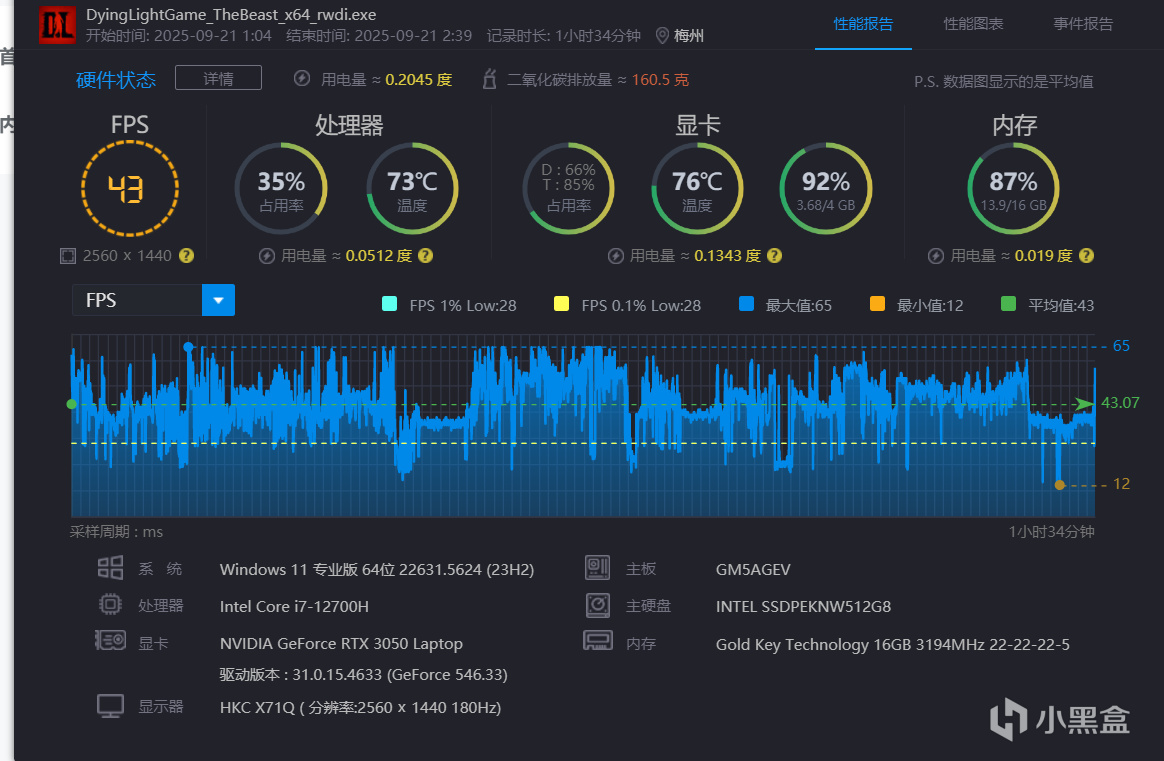Image resolution: width=1164 pixels, height=761 pixels.
Task: Switch to the 性能报告 tab
Action: point(863,24)
